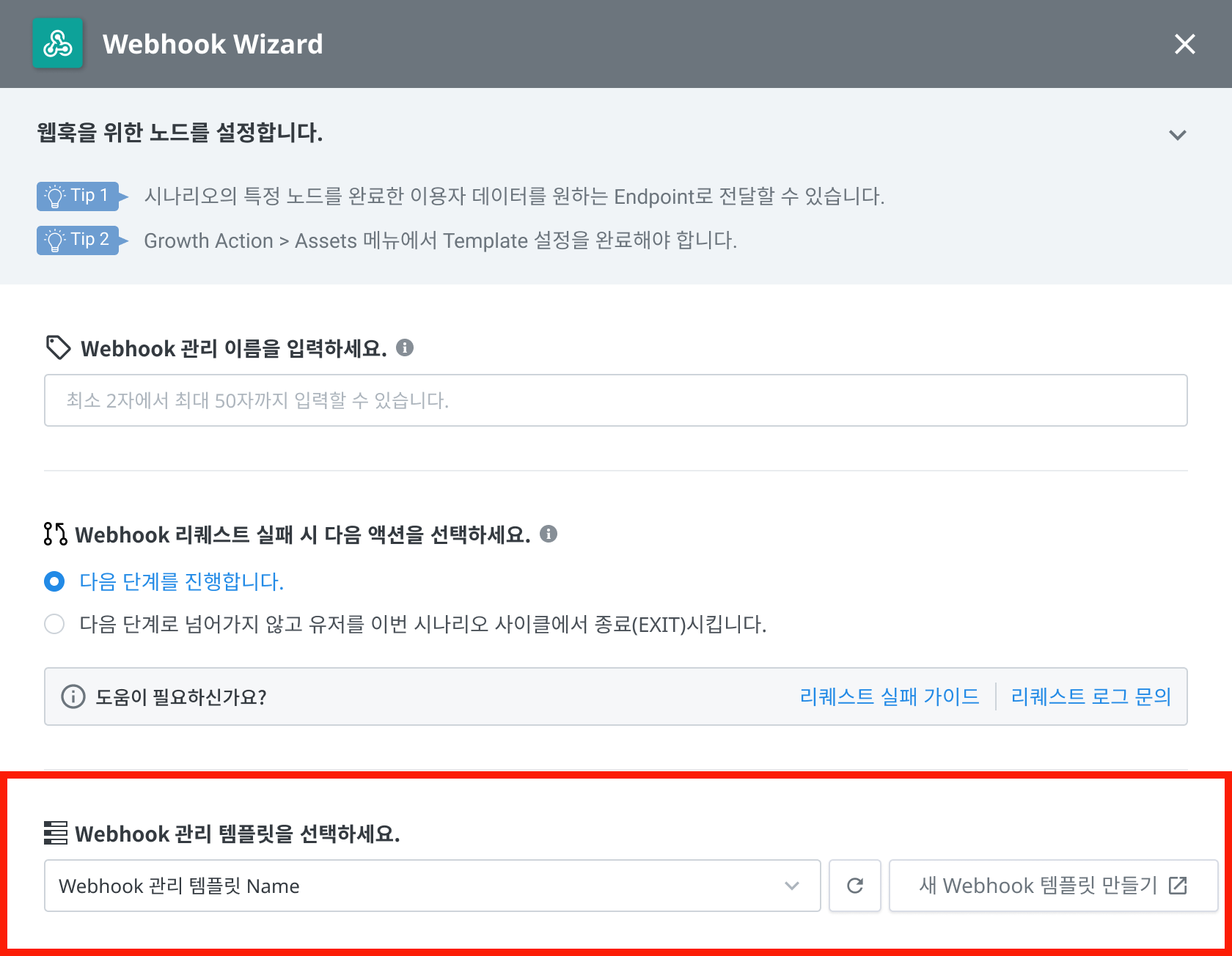Open the Webhook 관리 템플릿 Name dropdown
Viewport: 1232px width, 956px height.
pos(433,886)
